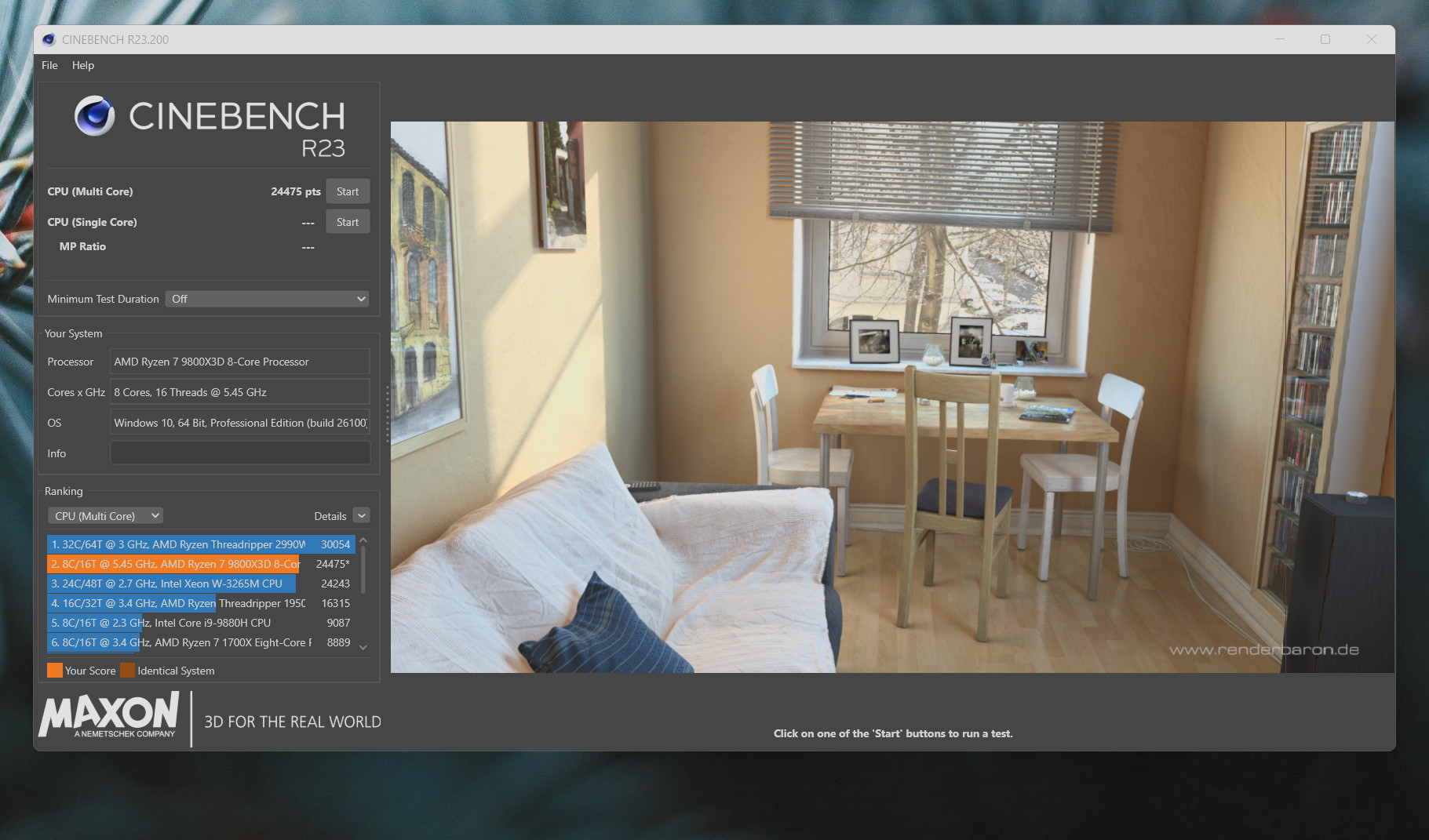
Task: Click the 24475 pts multi core score
Action: [x=296, y=191]
